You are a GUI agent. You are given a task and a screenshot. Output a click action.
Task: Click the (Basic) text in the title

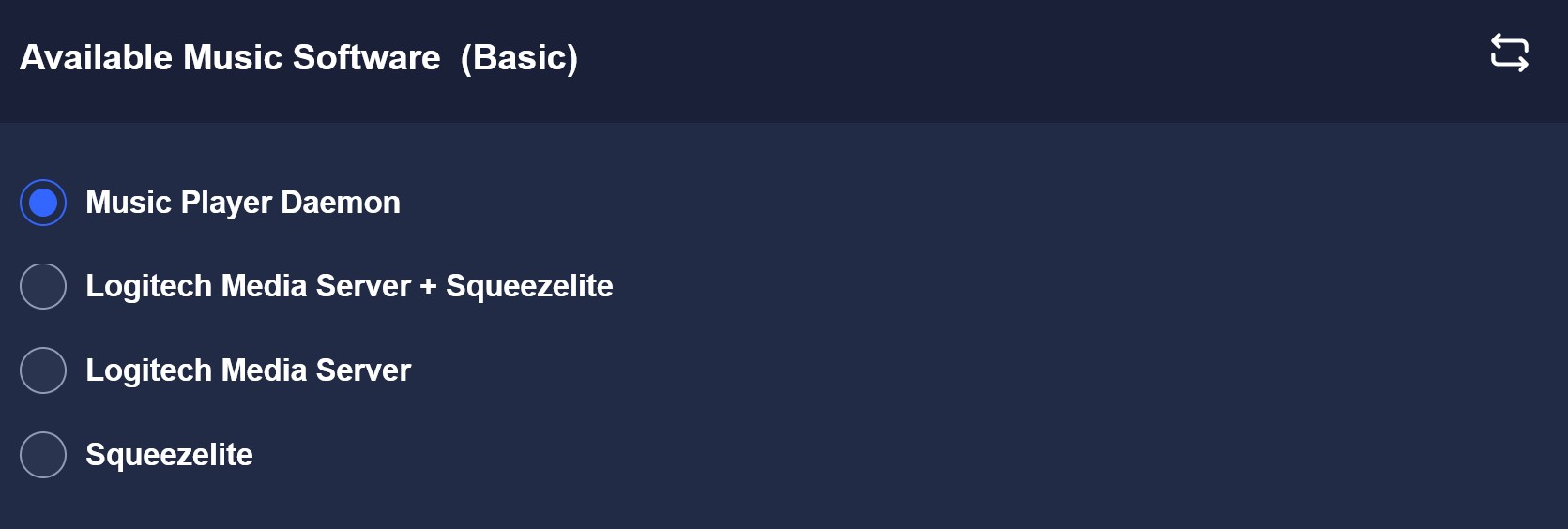(x=519, y=58)
